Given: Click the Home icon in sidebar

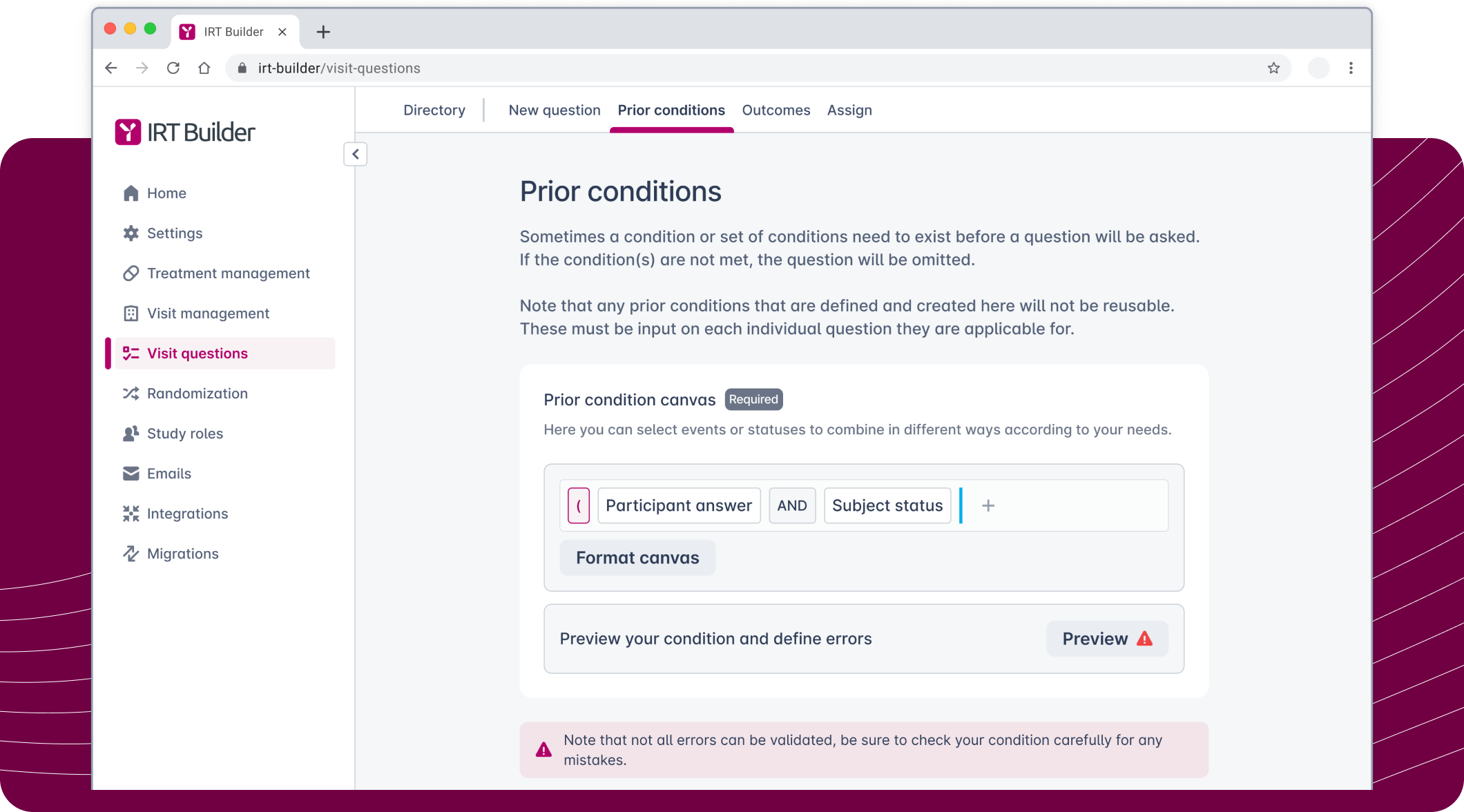Looking at the screenshot, I should pos(131,193).
